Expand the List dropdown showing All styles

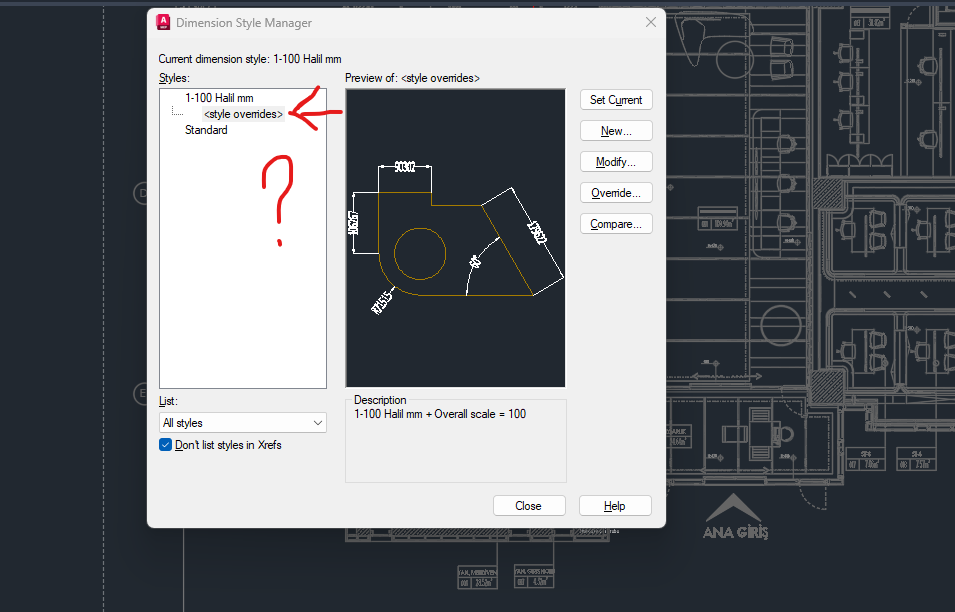(243, 423)
